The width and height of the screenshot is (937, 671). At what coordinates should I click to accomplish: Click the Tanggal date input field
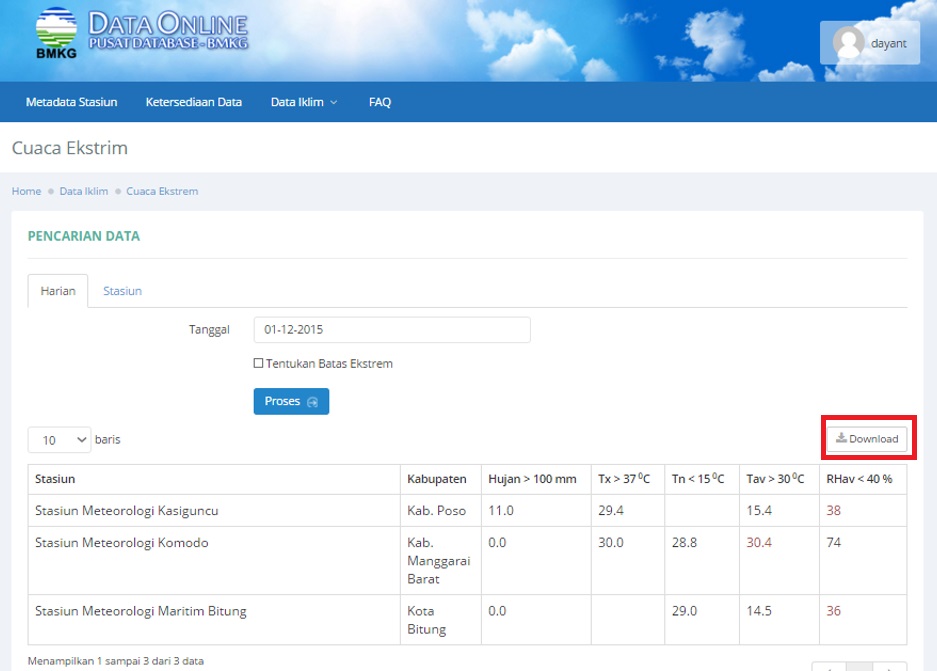point(392,329)
